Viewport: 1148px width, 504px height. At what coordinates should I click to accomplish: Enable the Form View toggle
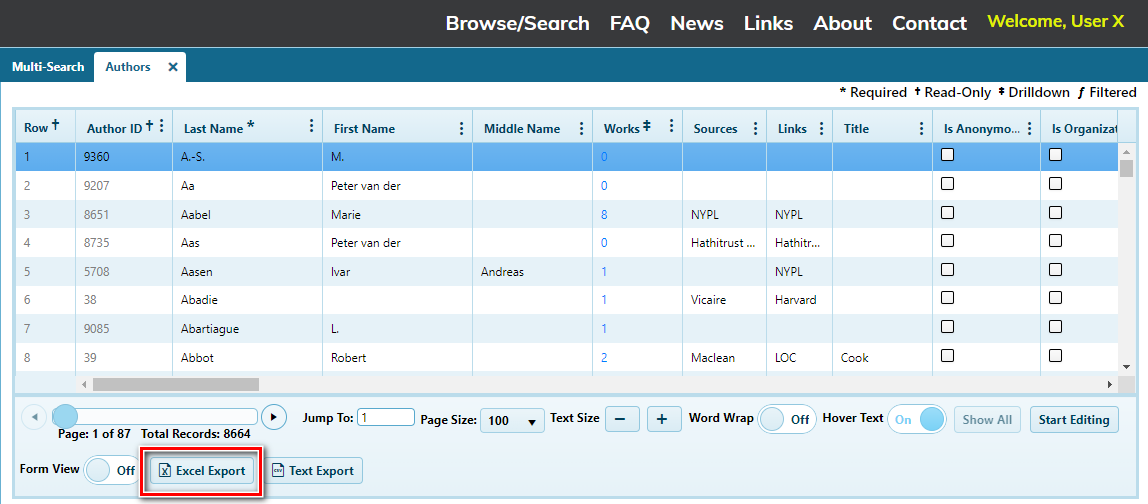111,470
